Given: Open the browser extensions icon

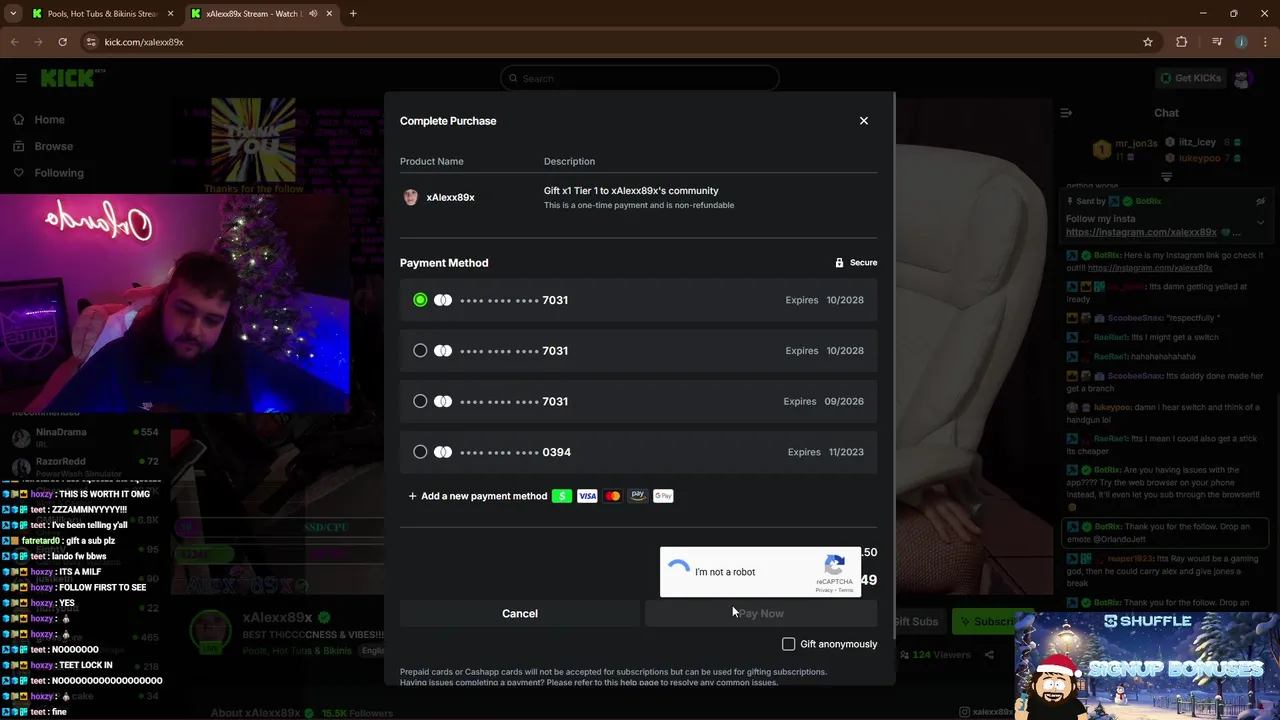Looking at the screenshot, I should point(1182,42).
